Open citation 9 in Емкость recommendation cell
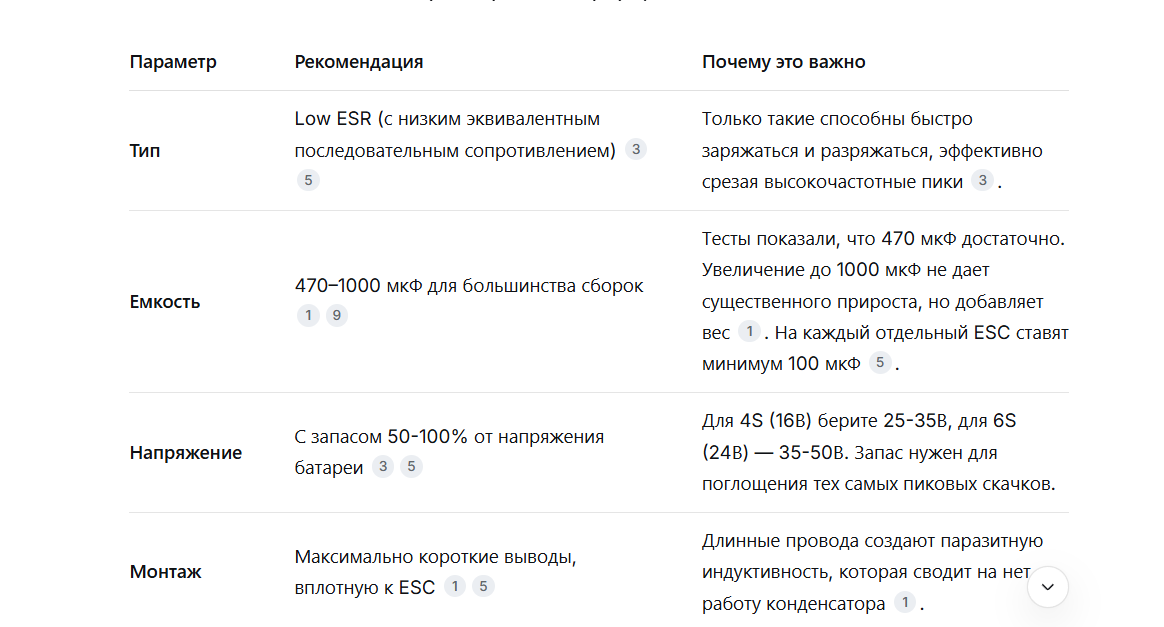 click(x=336, y=315)
